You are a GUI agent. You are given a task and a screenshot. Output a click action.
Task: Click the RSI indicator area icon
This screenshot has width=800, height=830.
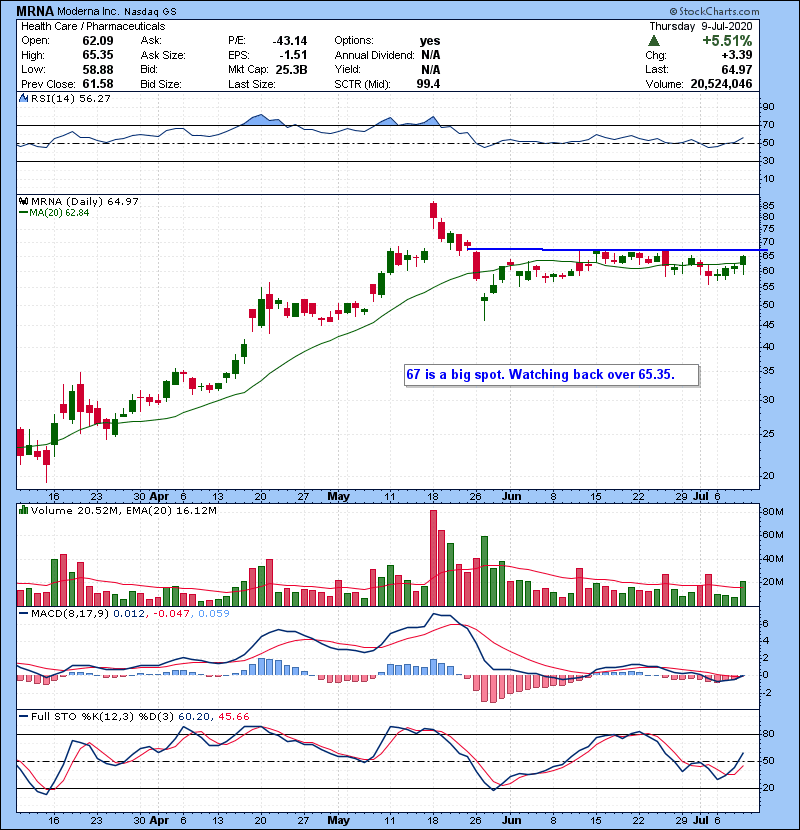click(23, 98)
